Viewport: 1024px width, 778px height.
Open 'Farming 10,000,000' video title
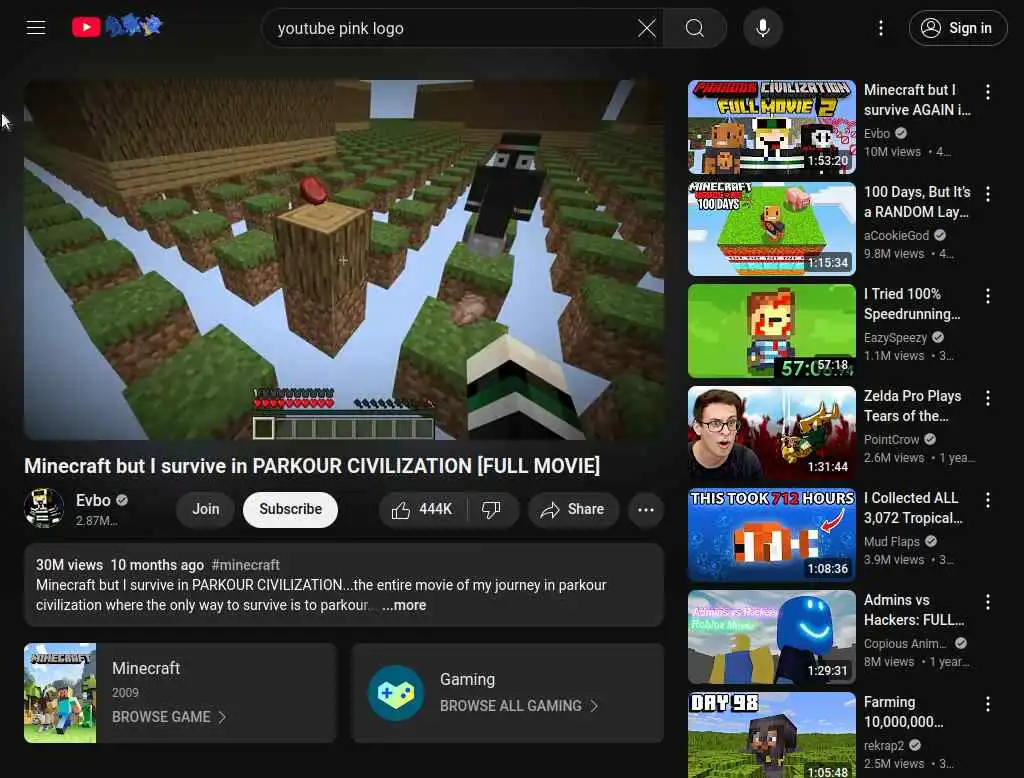coord(903,711)
